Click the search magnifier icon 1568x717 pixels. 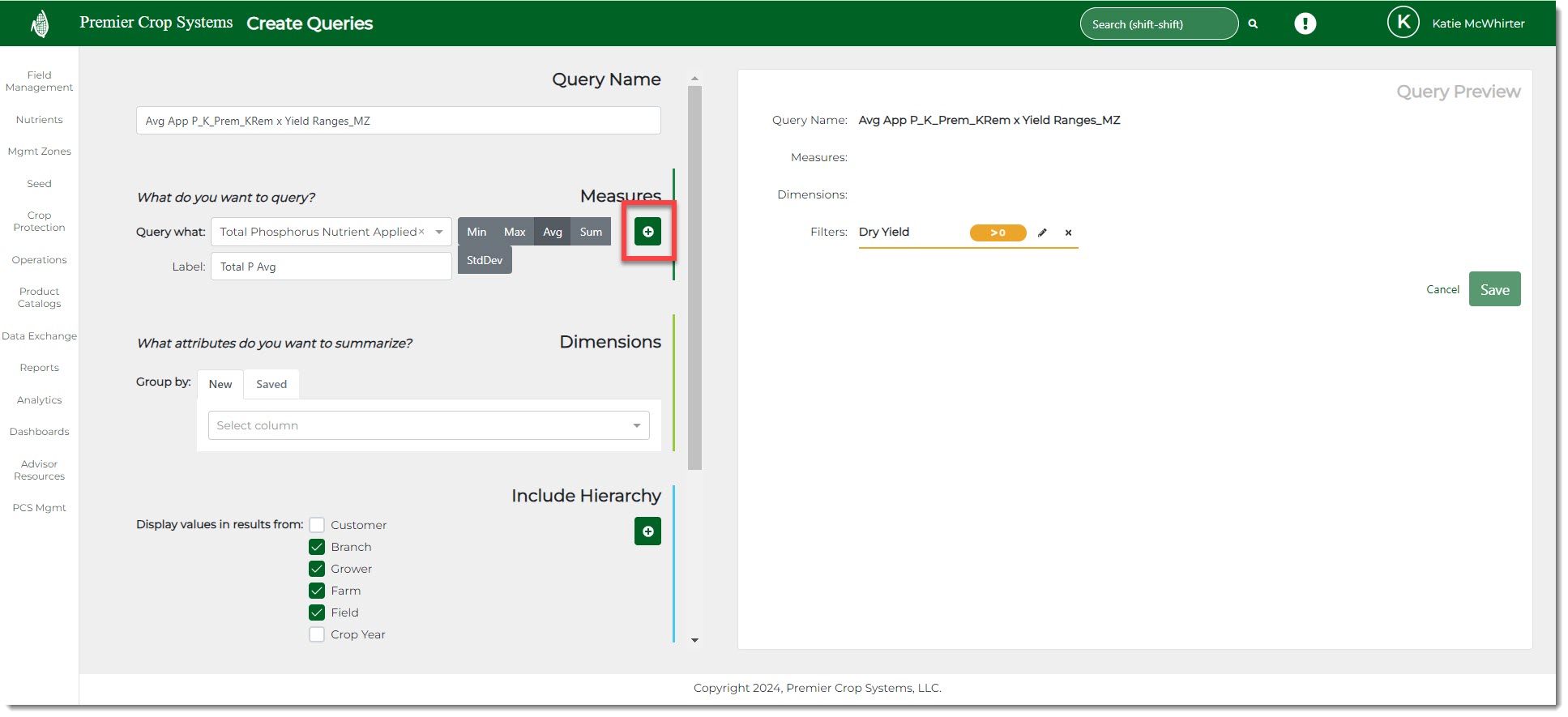(x=1253, y=24)
